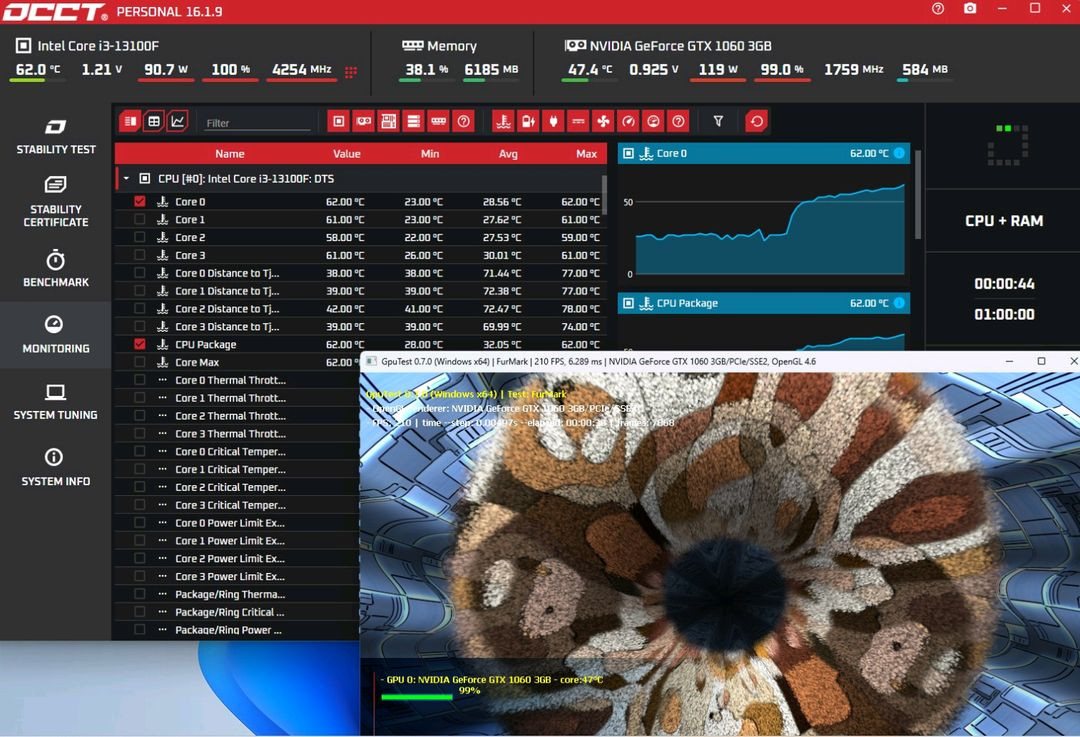The height and width of the screenshot is (737, 1080).
Task: Click the Core 0 graph header
Action: (764, 153)
